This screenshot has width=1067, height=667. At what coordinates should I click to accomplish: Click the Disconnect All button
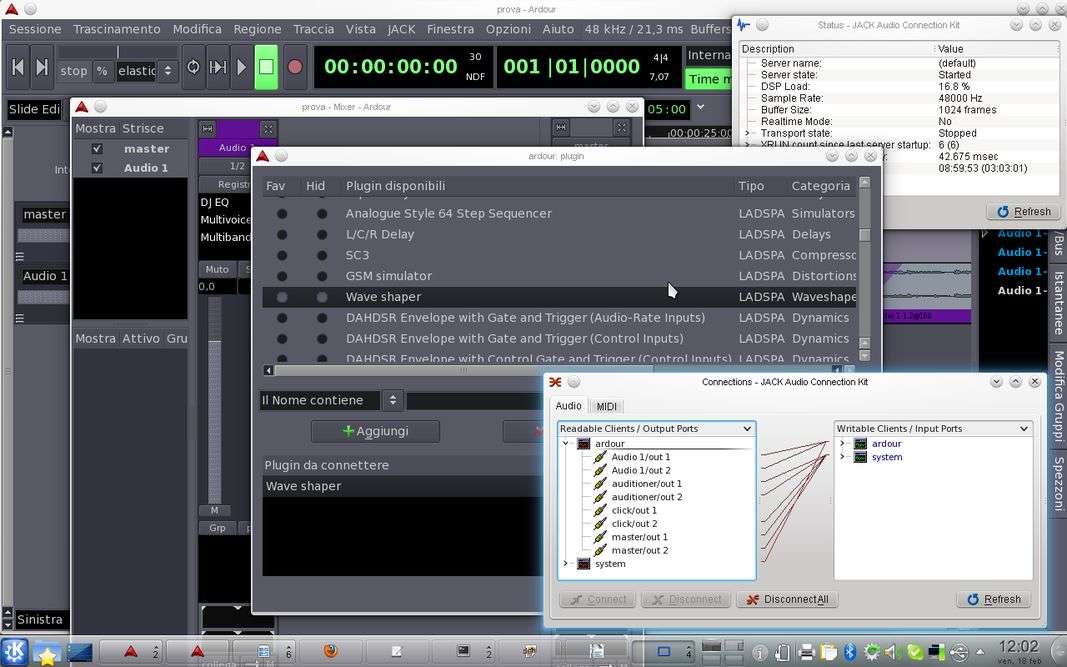787,599
